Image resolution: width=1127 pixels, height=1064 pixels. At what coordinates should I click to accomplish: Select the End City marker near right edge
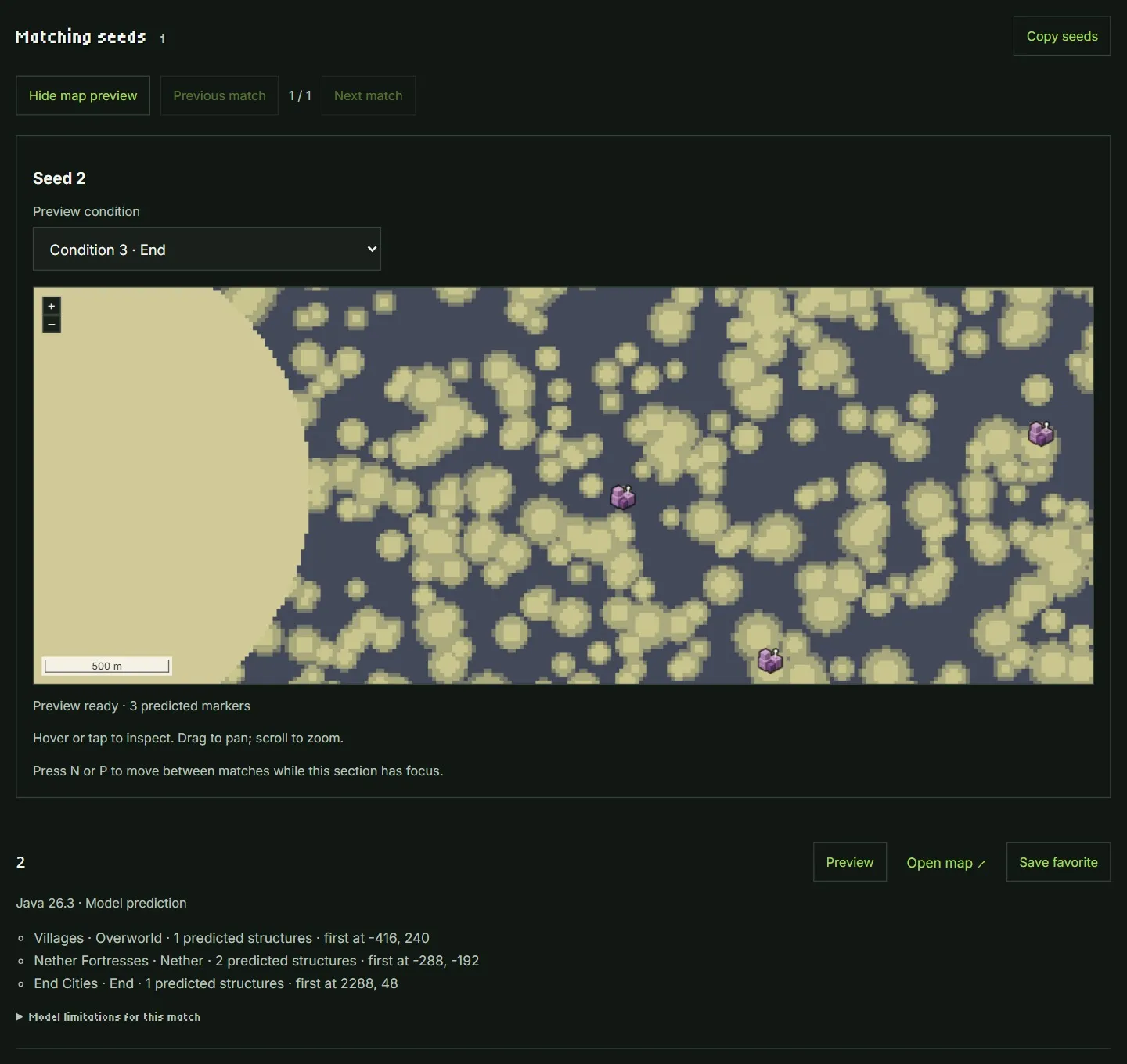[1041, 433]
